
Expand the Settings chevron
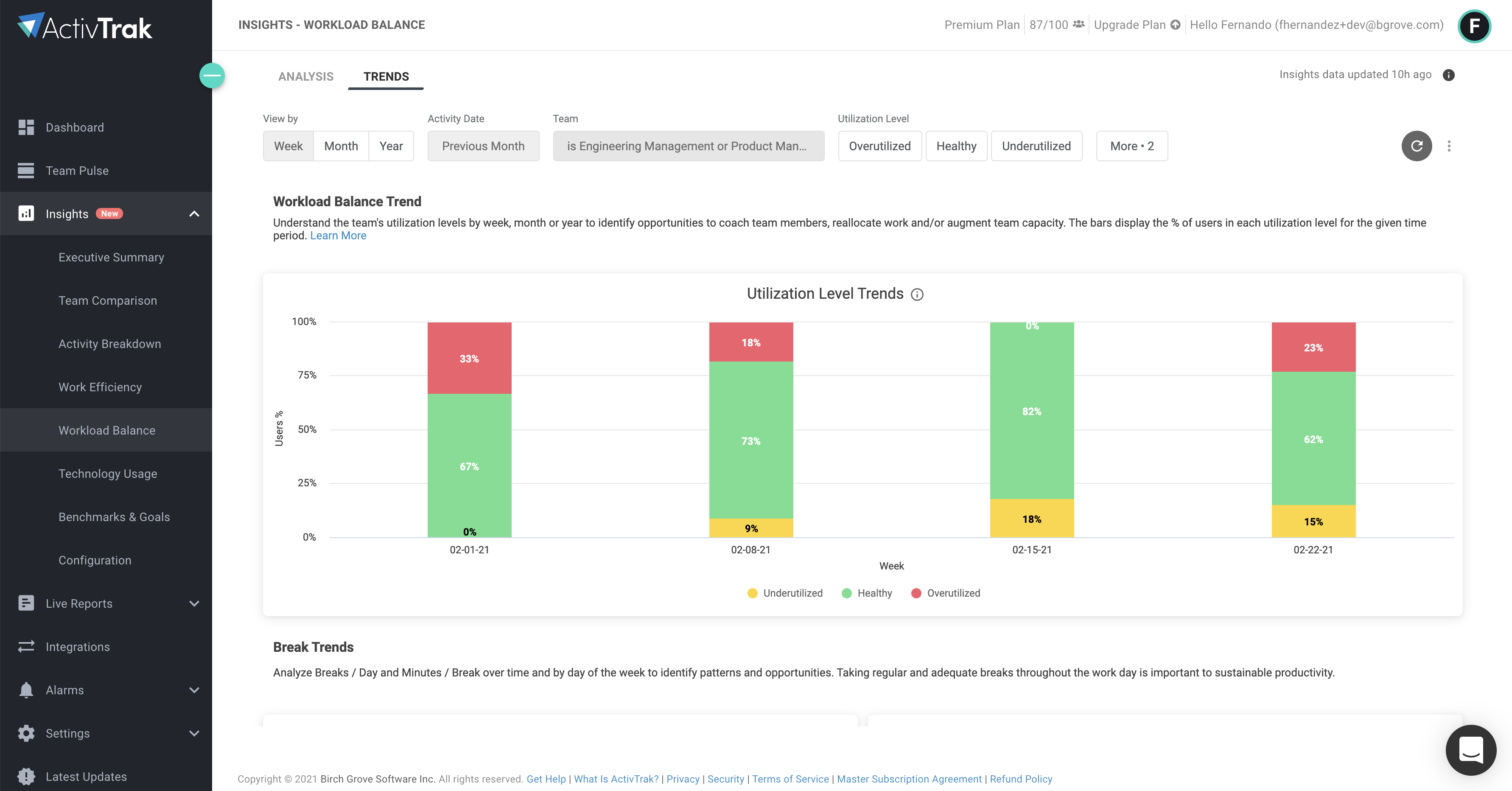pyautogui.click(x=194, y=733)
